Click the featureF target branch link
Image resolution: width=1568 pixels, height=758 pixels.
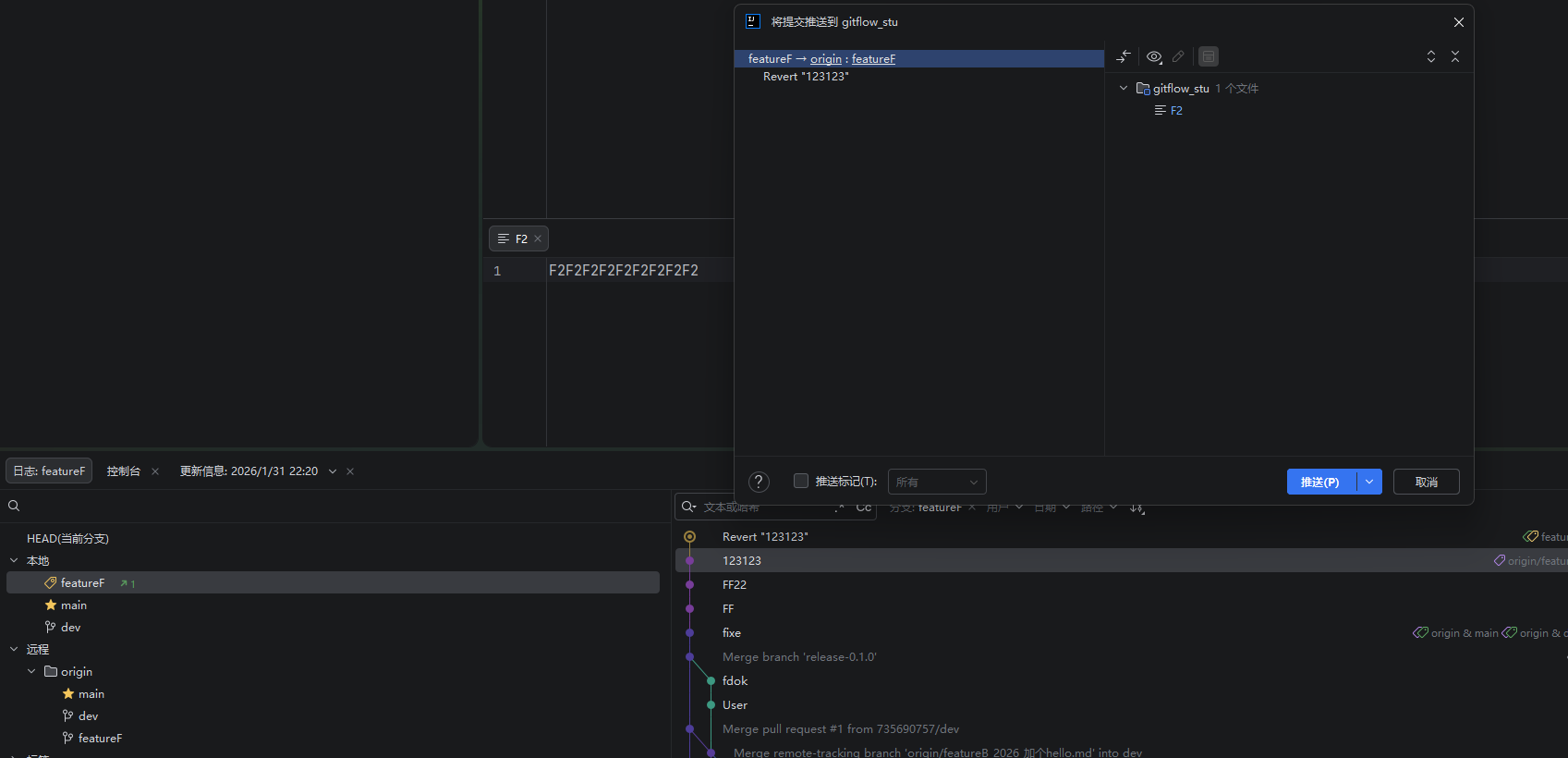click(873, 58)
